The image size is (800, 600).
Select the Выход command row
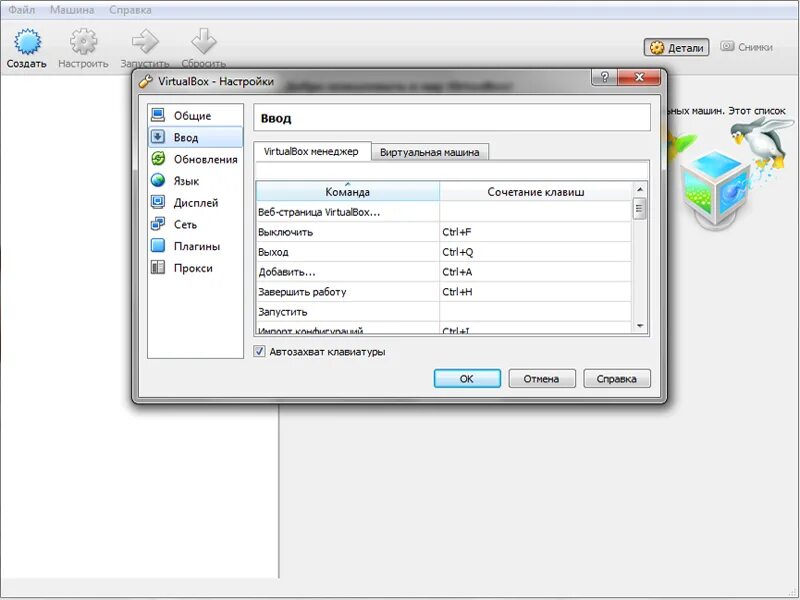click(444, 252)
